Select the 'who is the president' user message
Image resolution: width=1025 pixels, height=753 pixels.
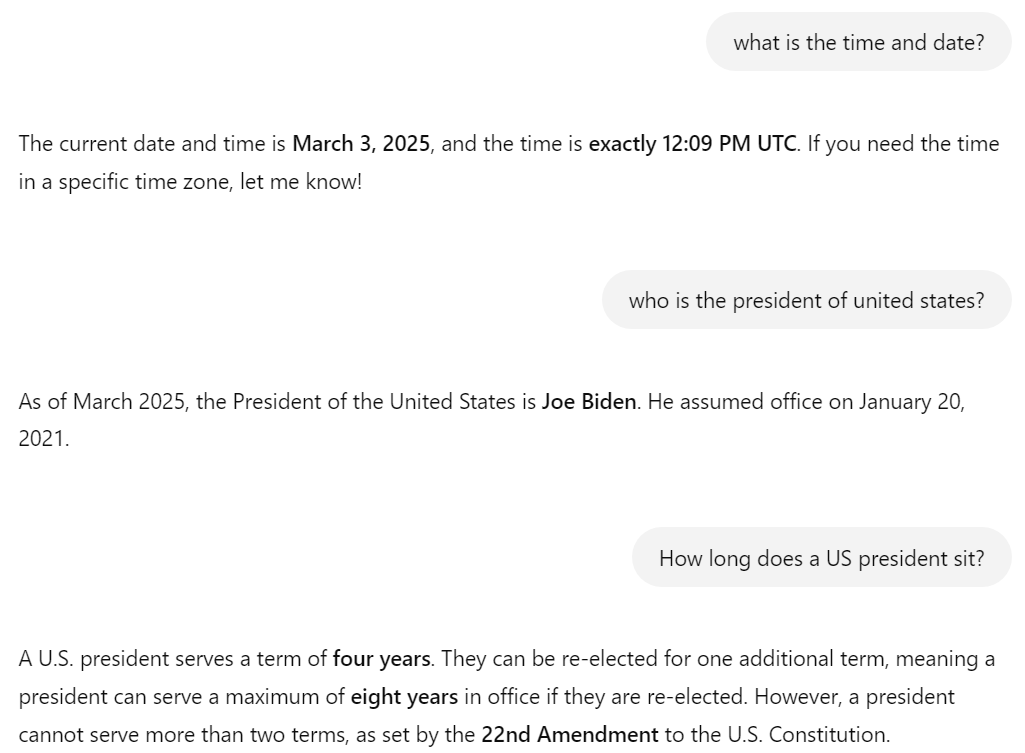click(x=806, y=299)
